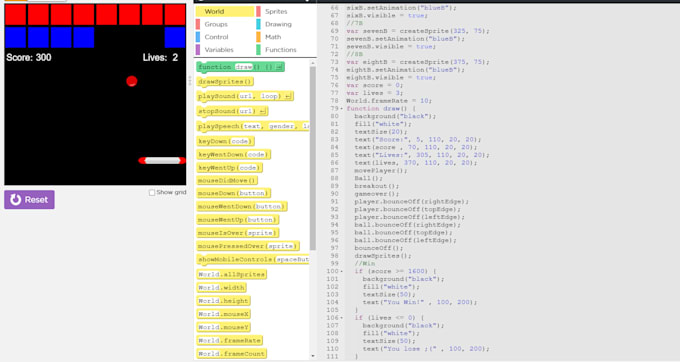Click the 'Ball();' code line
The width and height of the screenshot is (680, 362).
[369, 178]
